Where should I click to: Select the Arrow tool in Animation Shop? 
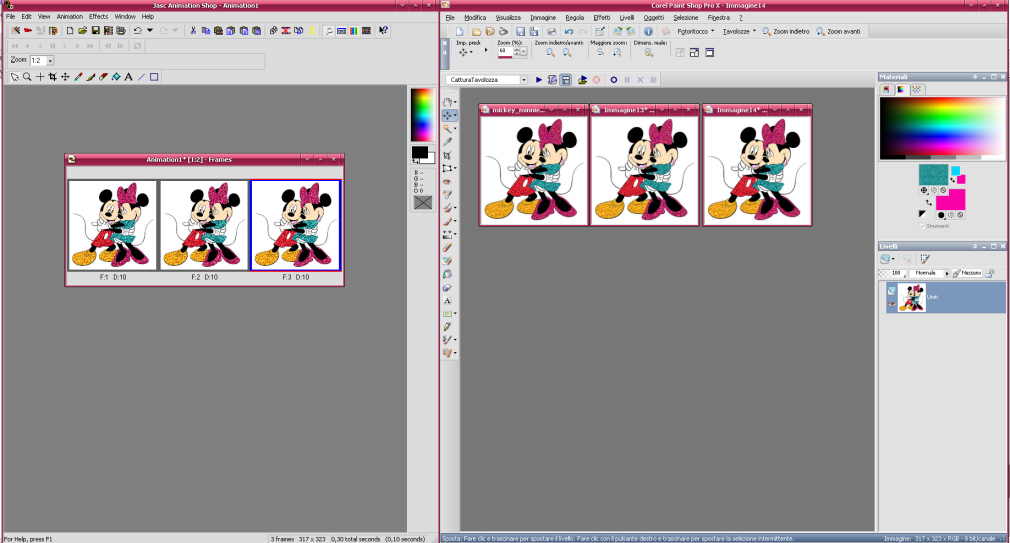[x=15, y=77]
